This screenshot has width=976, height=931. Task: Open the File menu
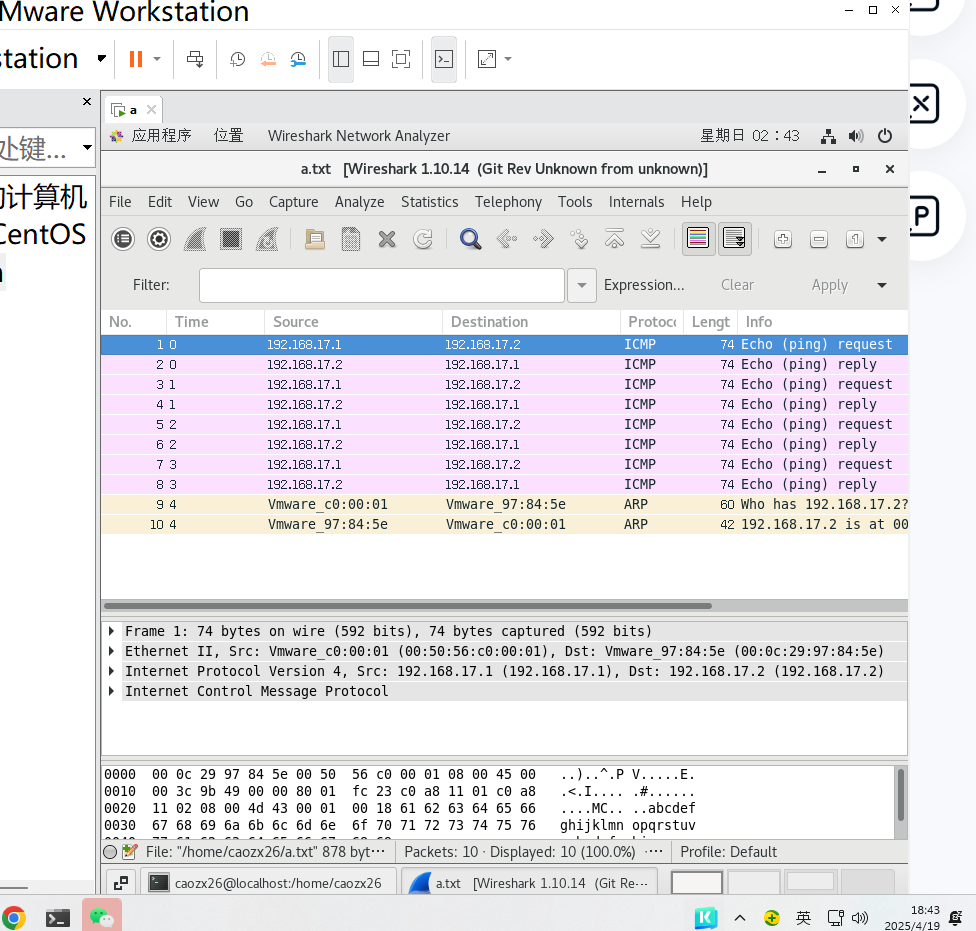120,202
